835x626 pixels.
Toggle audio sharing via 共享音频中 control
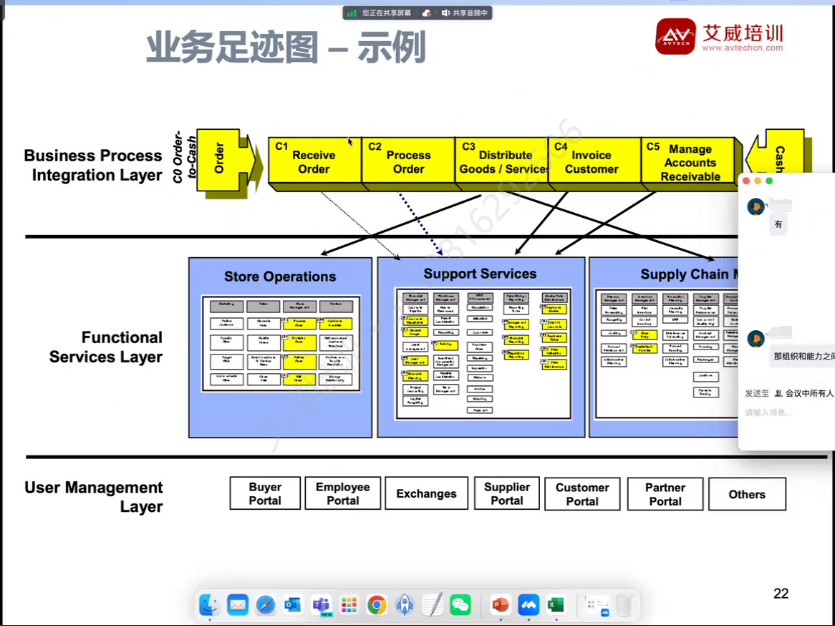tap(469, 12)
